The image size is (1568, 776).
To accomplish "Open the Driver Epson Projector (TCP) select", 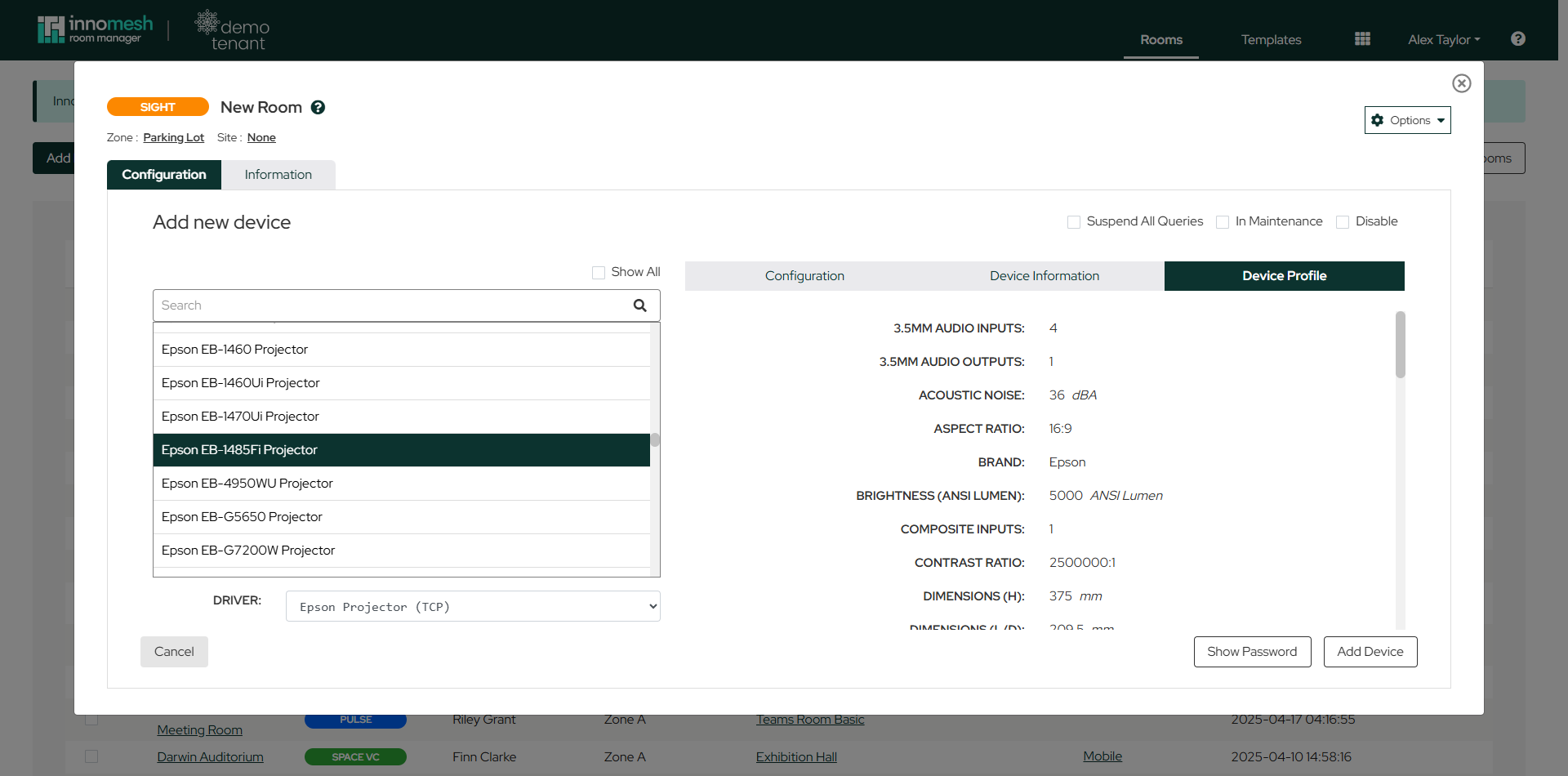I will [x=473, y=606].
